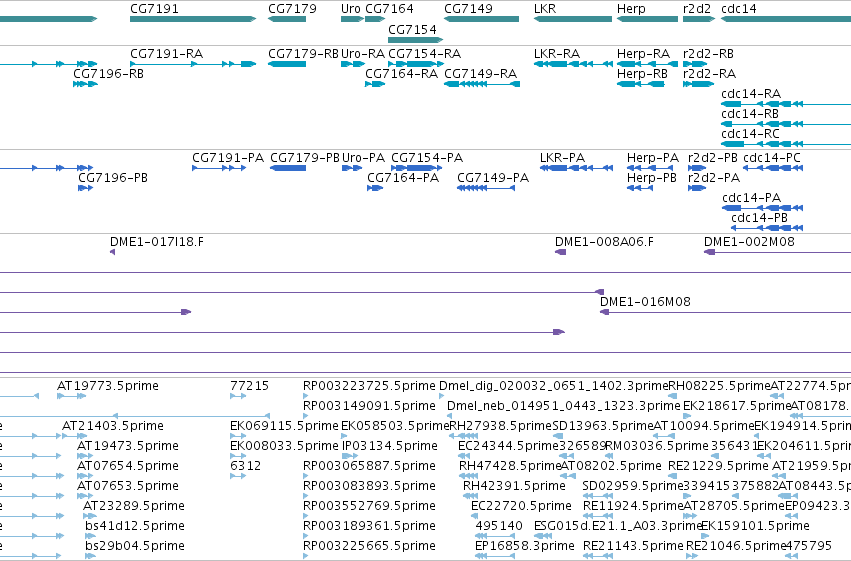Click protein label CG7149-PA
Viewport: 851px width, 561px height.
tap(493, 178)
